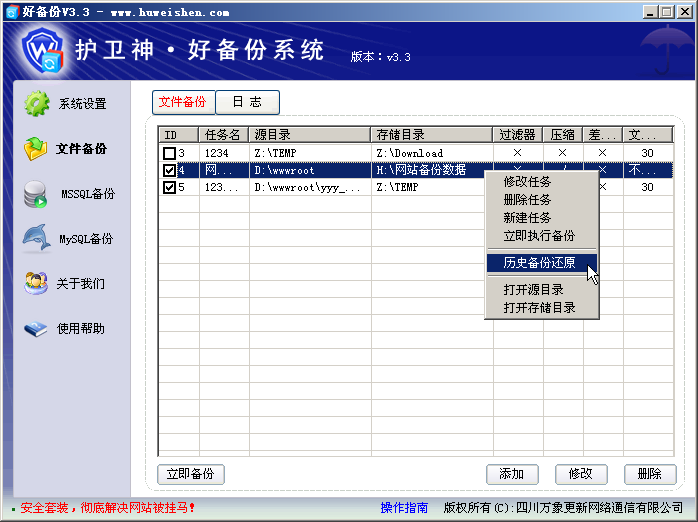Click the 存储目录 column header

coord(432,135)
